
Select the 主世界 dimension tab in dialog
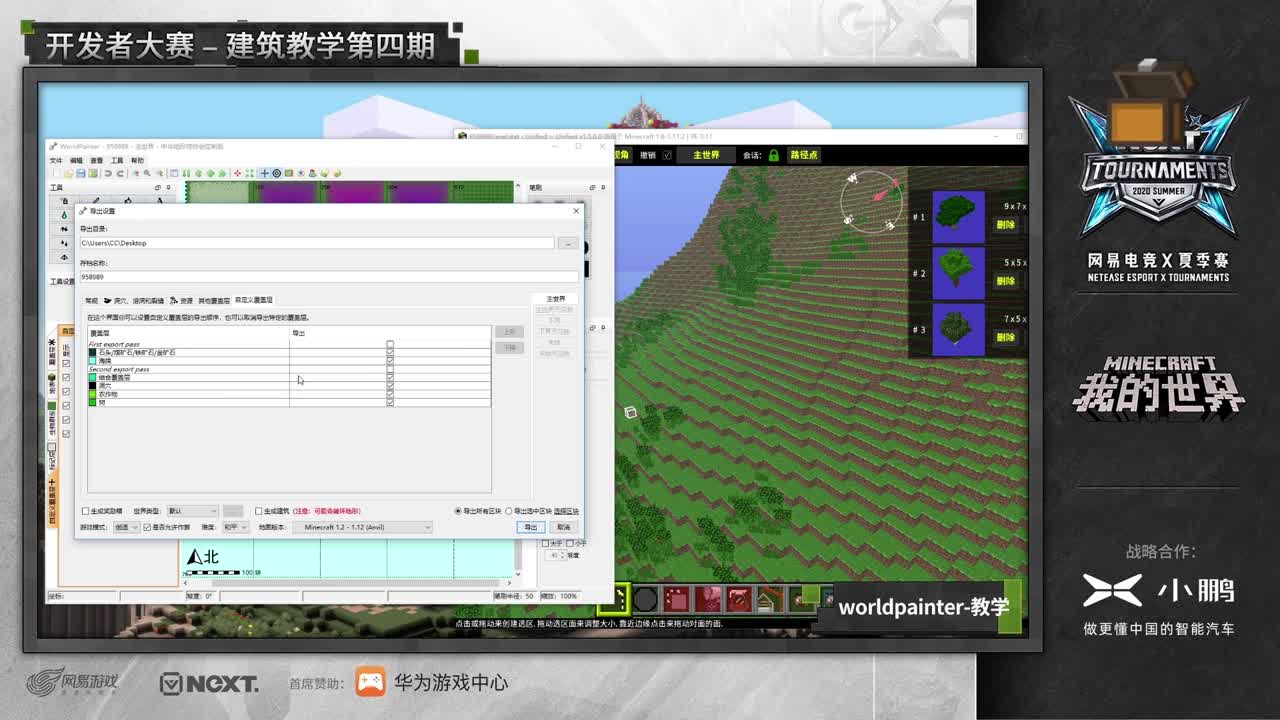coord(555,299)
